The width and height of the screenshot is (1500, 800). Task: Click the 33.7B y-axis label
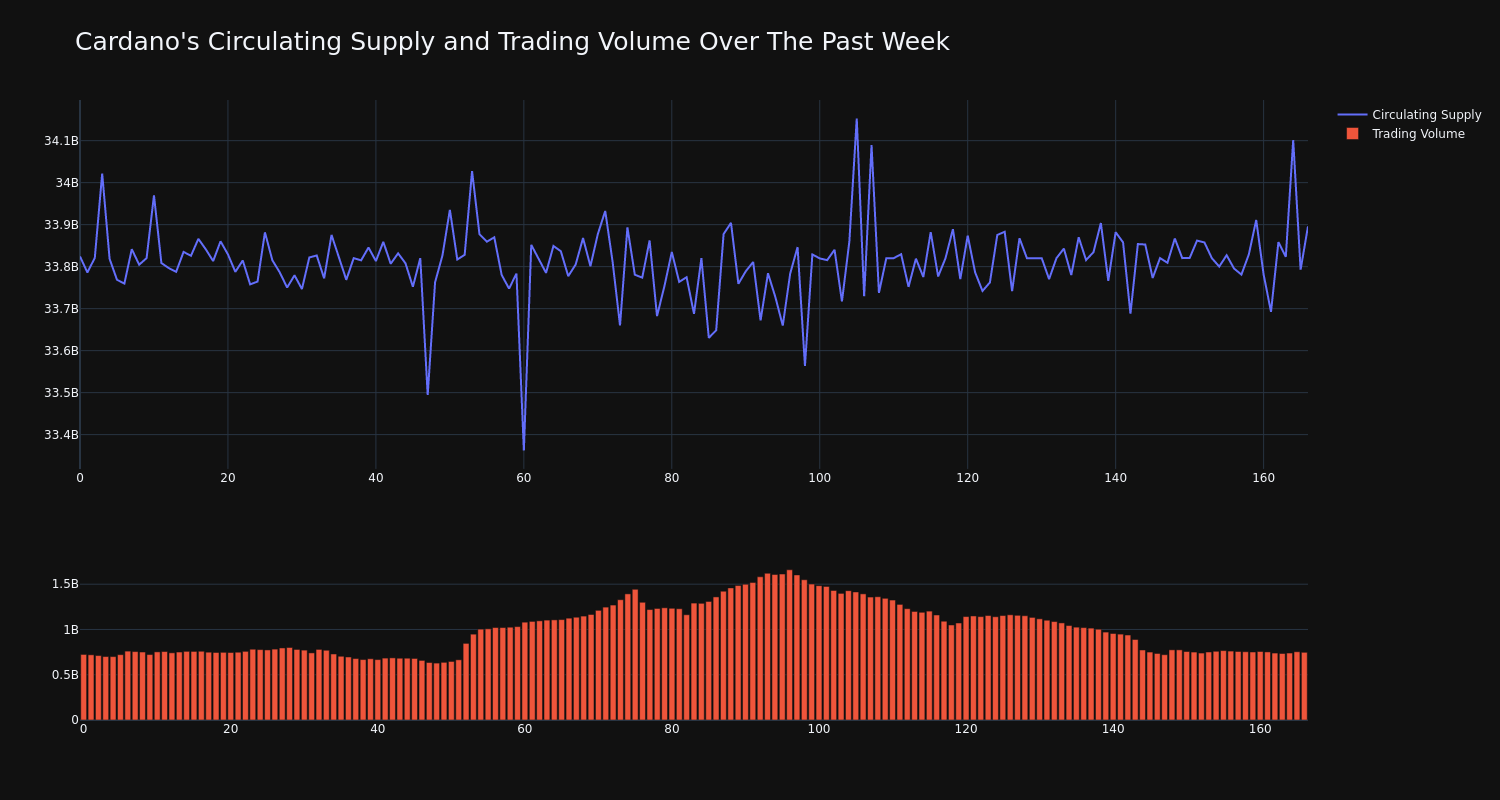point(61,309)
